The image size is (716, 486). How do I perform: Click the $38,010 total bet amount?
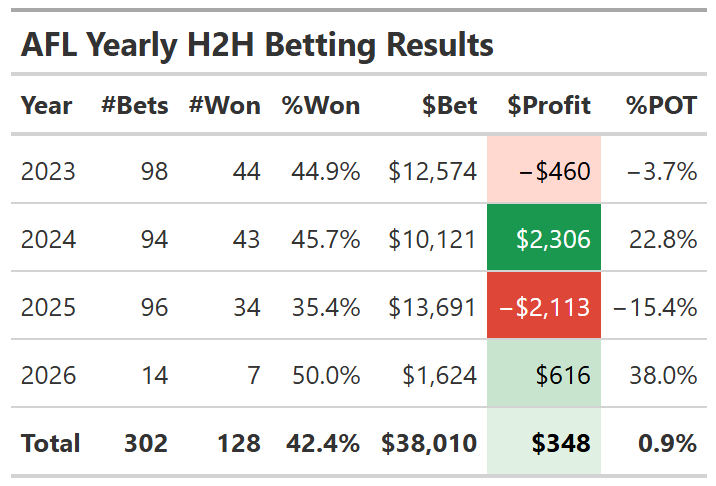(429, 443)
